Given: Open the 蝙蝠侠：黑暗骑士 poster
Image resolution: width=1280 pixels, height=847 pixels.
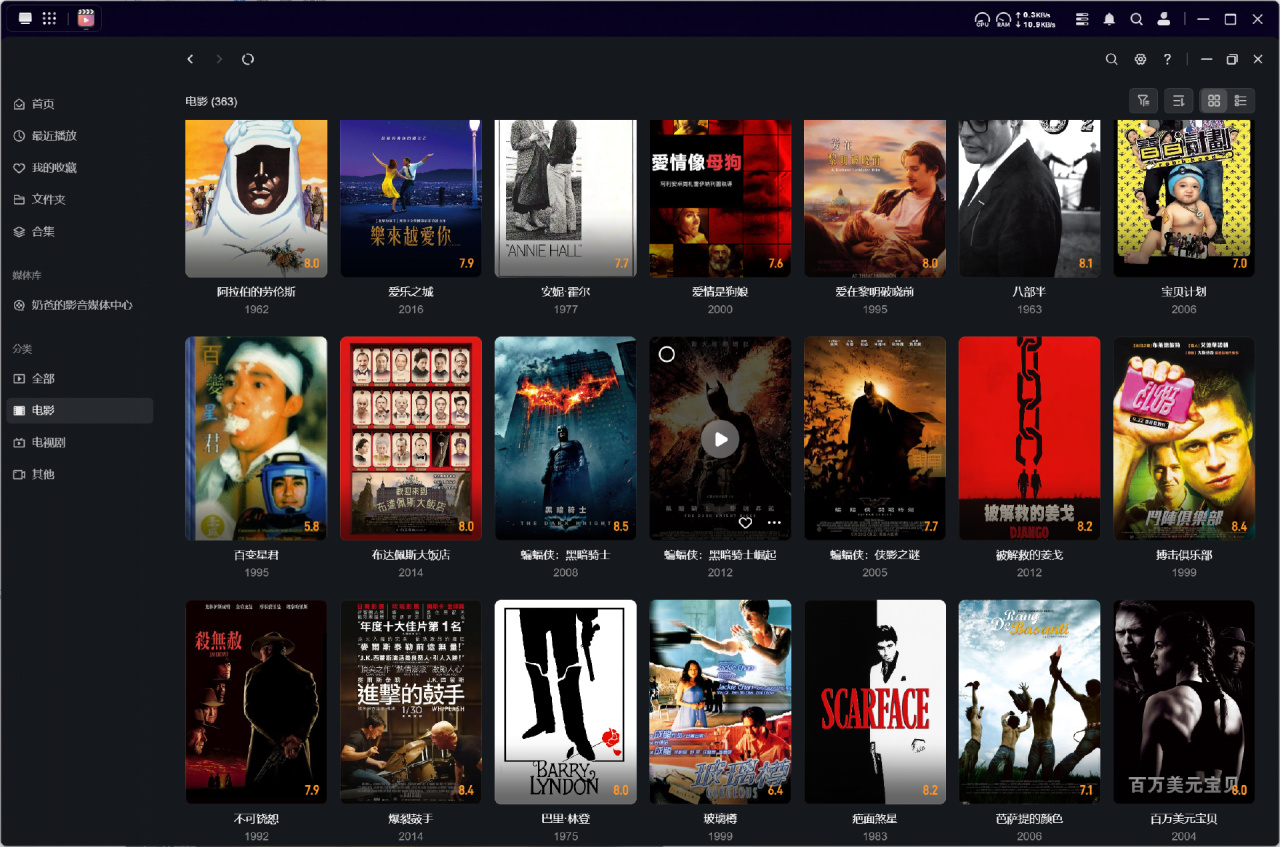Looking at the screenshot, I should tap(566, 438).
